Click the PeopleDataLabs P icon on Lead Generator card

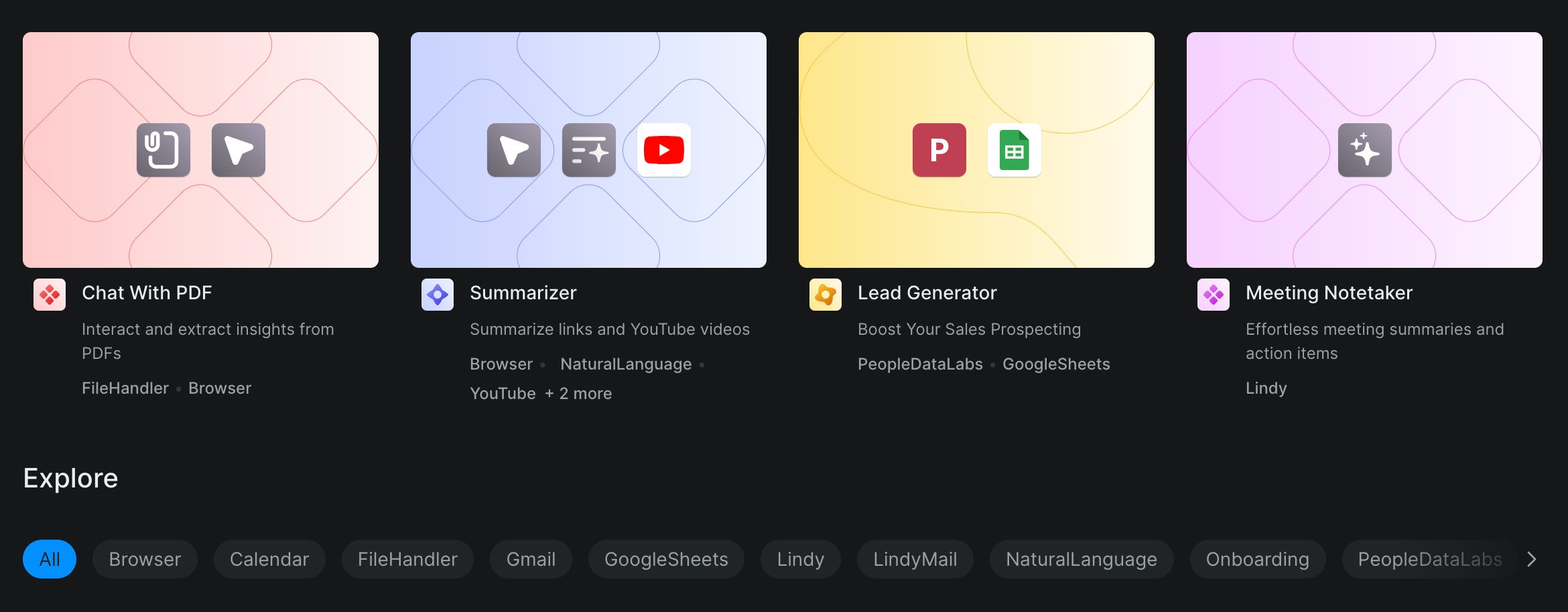click(939, 150)
